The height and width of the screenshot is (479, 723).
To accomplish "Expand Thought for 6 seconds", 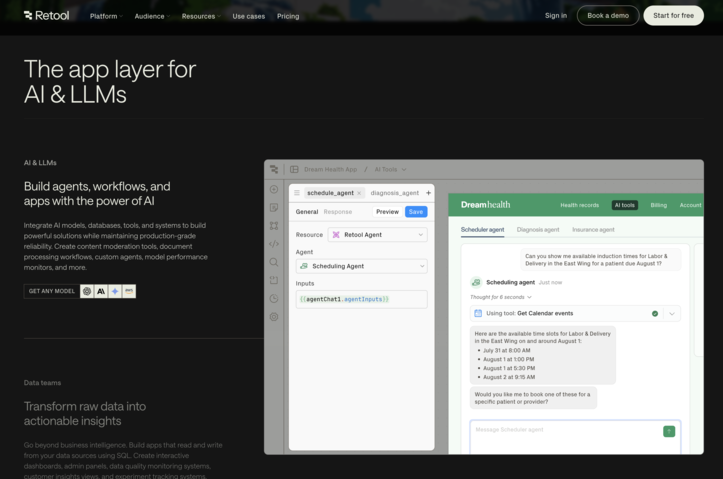I will click(501, 297).
